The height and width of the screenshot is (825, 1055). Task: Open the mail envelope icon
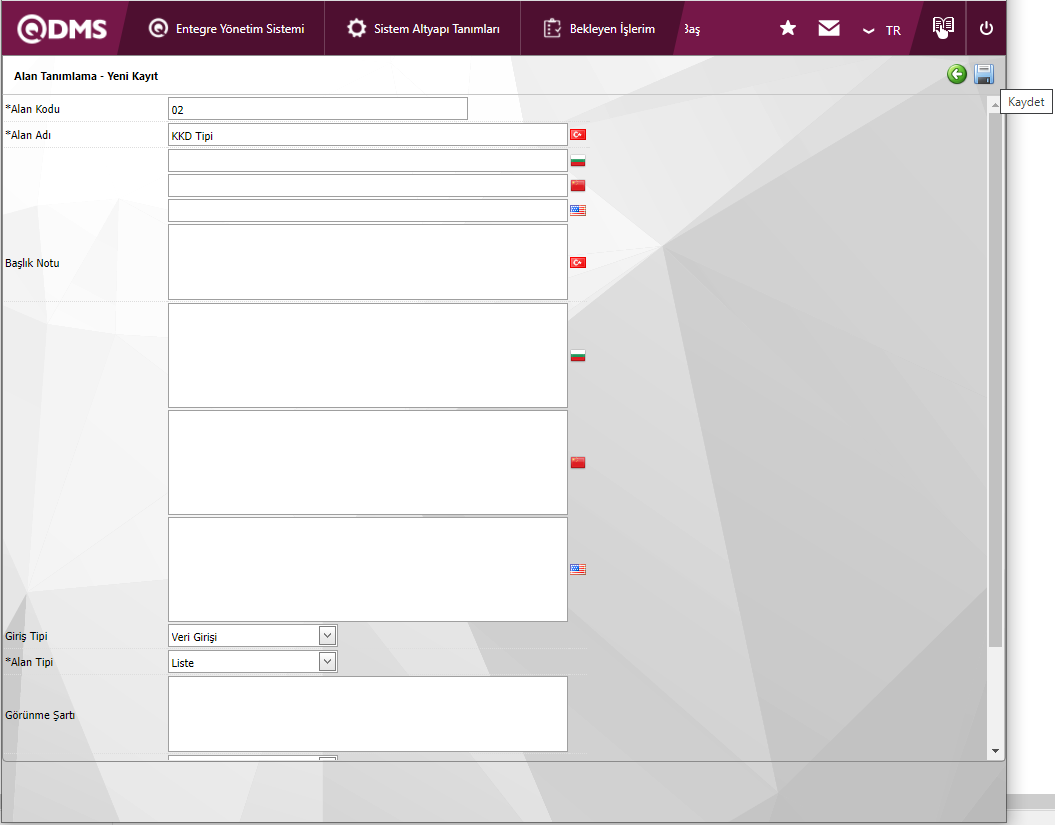829,28
